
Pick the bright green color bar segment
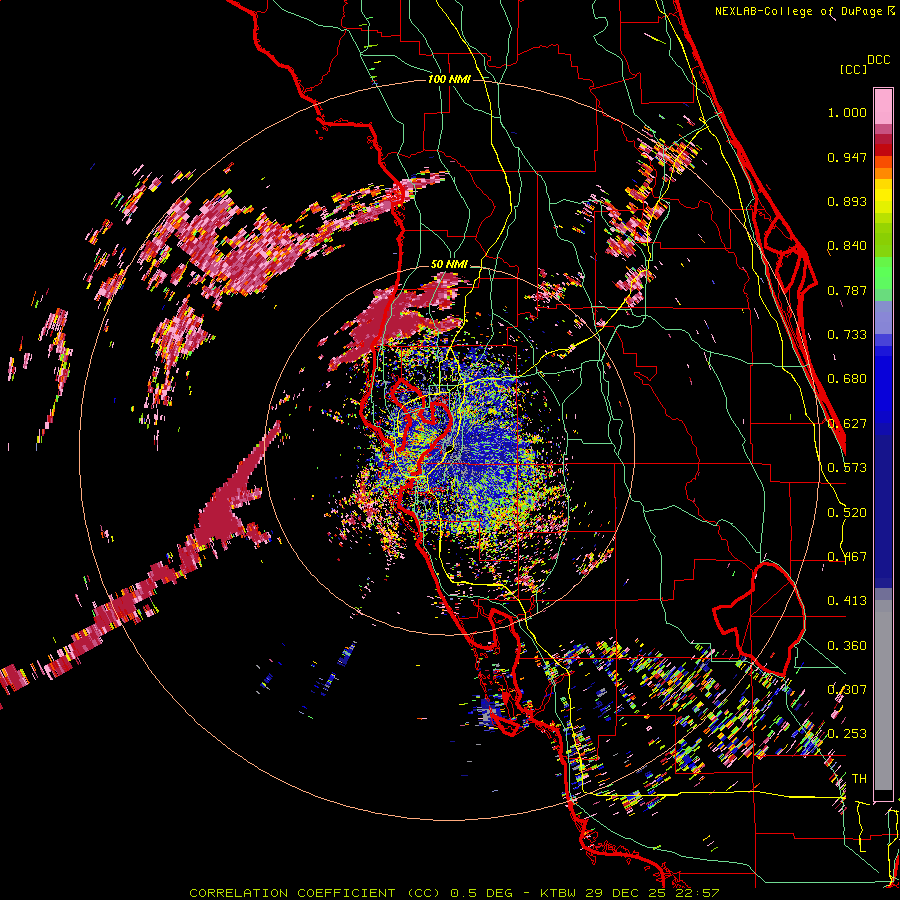pyautogui.click(x=883, y=273)
